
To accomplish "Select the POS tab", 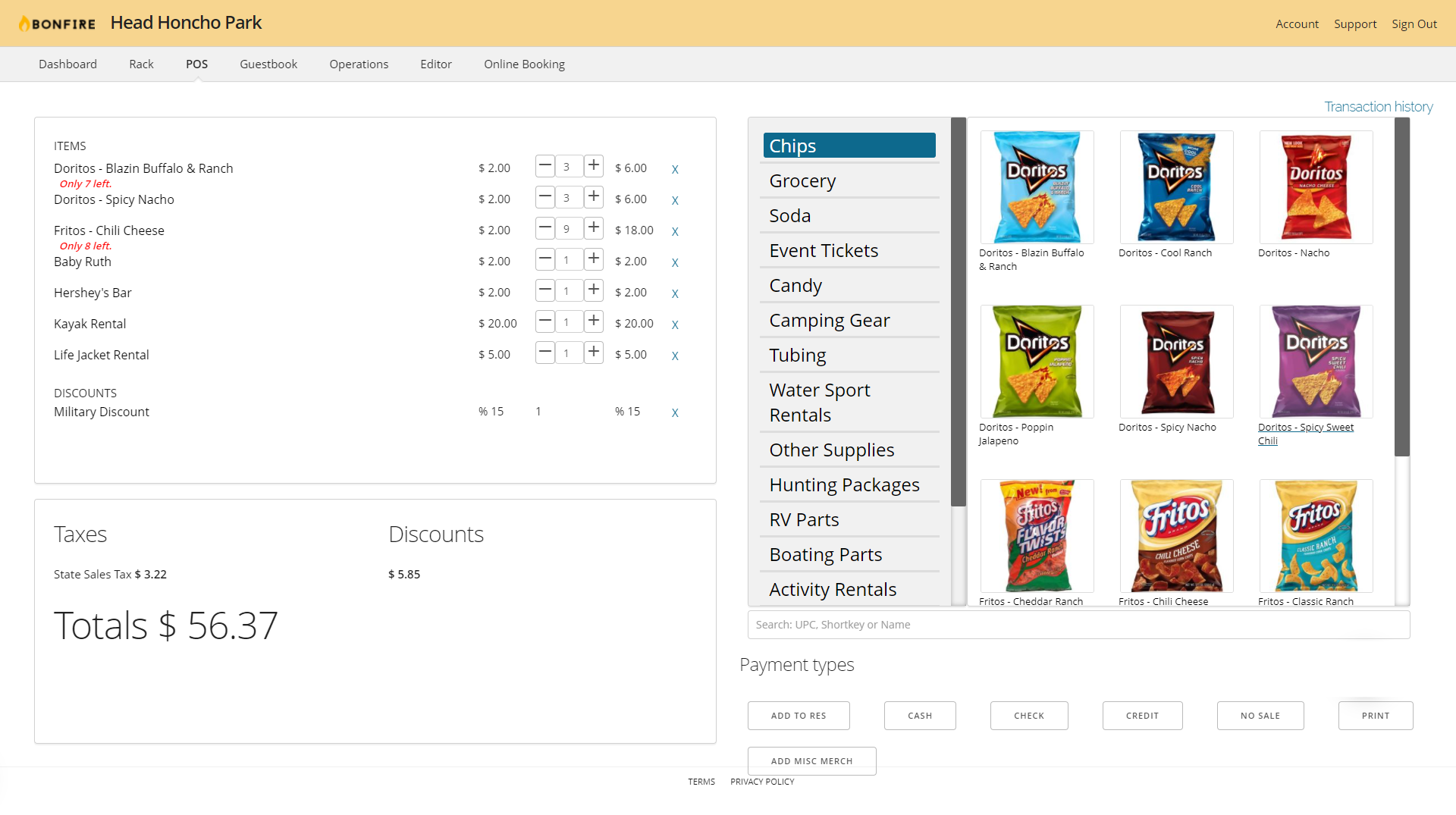I will [196, 64].
